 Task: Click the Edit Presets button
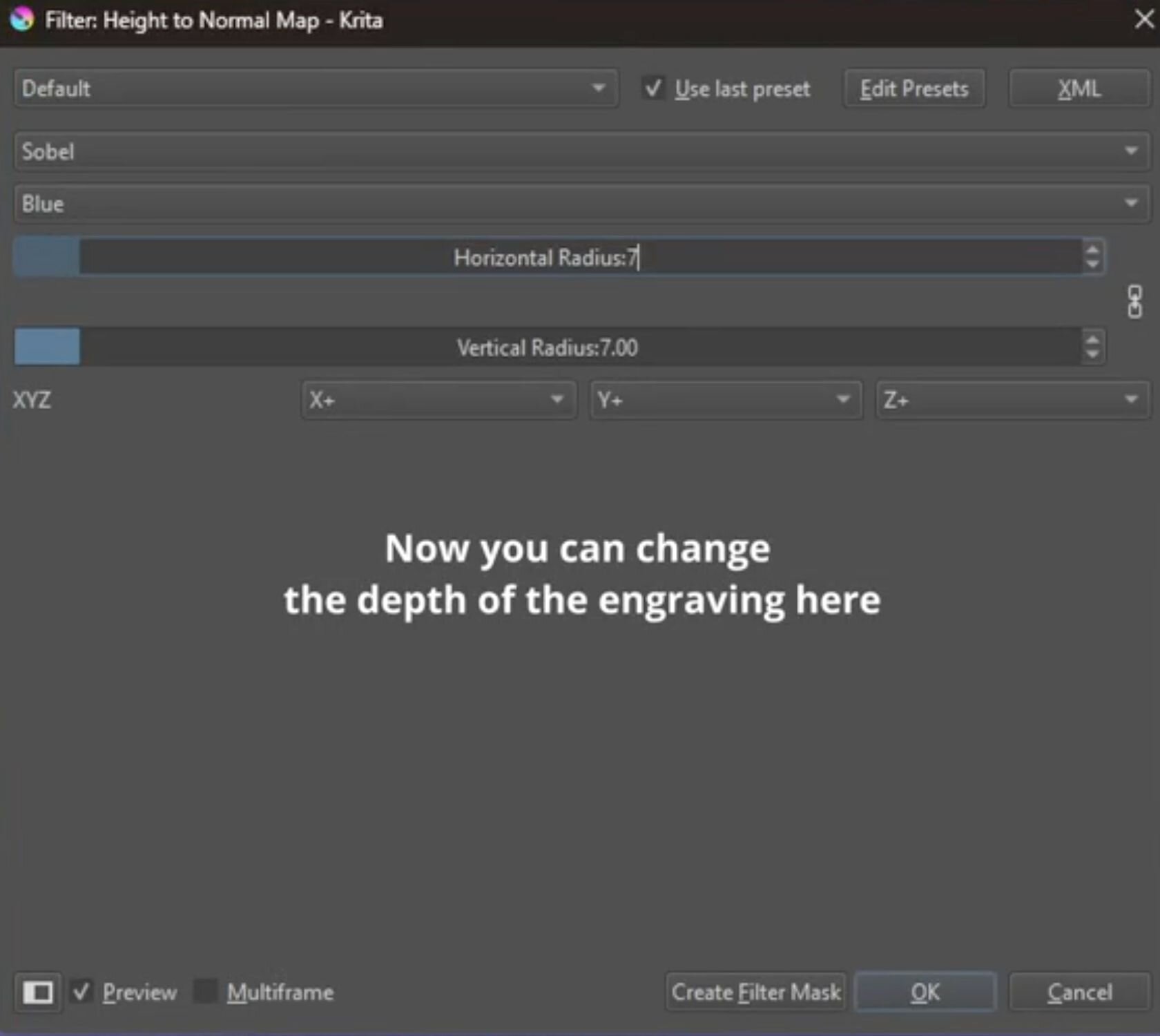(913, 88)
